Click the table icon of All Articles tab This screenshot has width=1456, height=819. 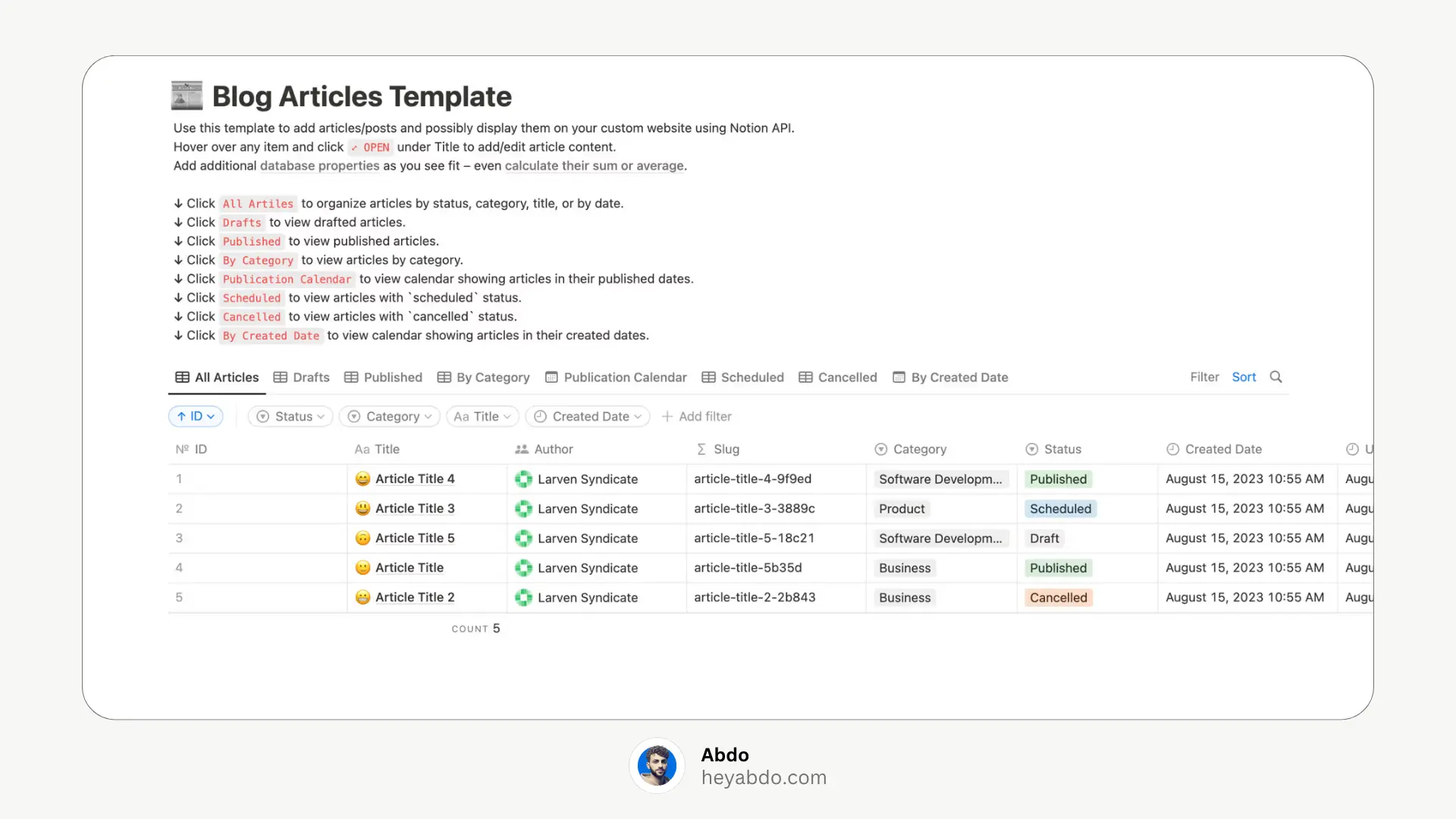[182, 377]
